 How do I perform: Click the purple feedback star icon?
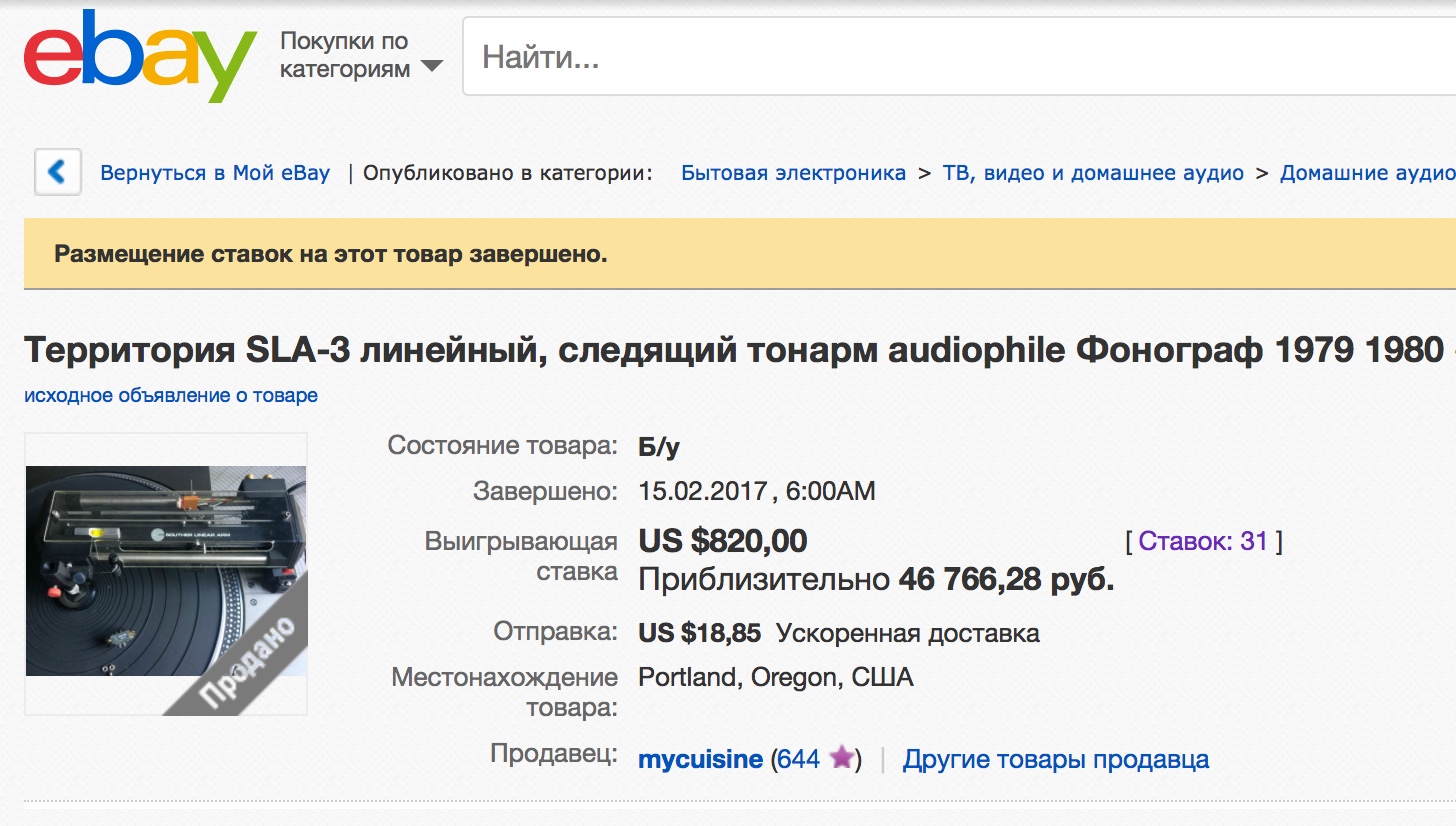(x=842, y=759)
